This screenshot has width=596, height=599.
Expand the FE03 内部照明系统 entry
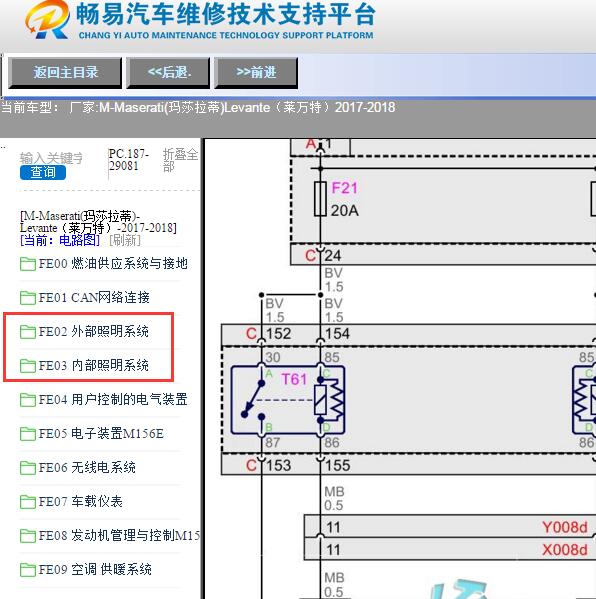93,366
